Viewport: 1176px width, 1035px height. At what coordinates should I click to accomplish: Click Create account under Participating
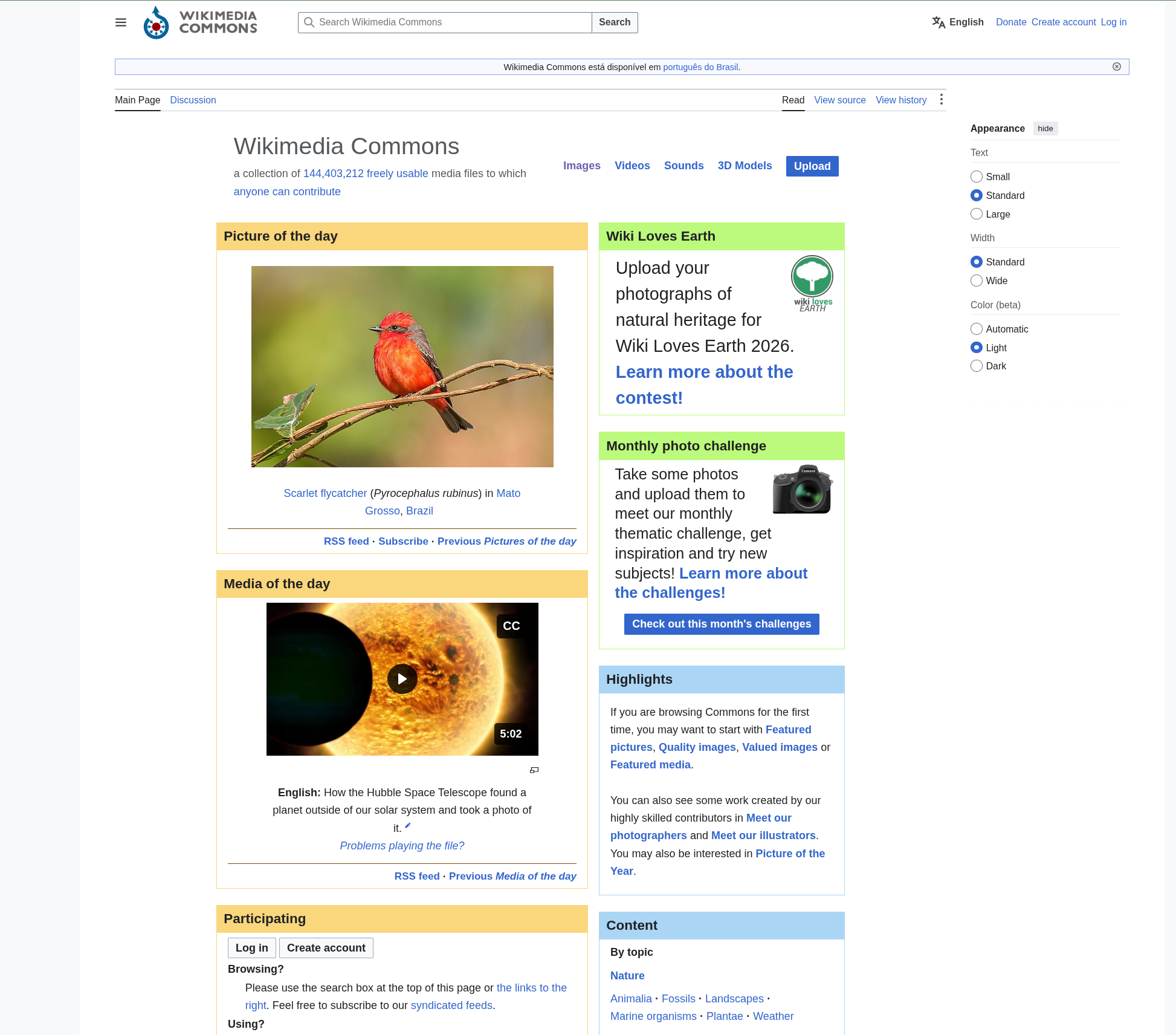[326, 948]
